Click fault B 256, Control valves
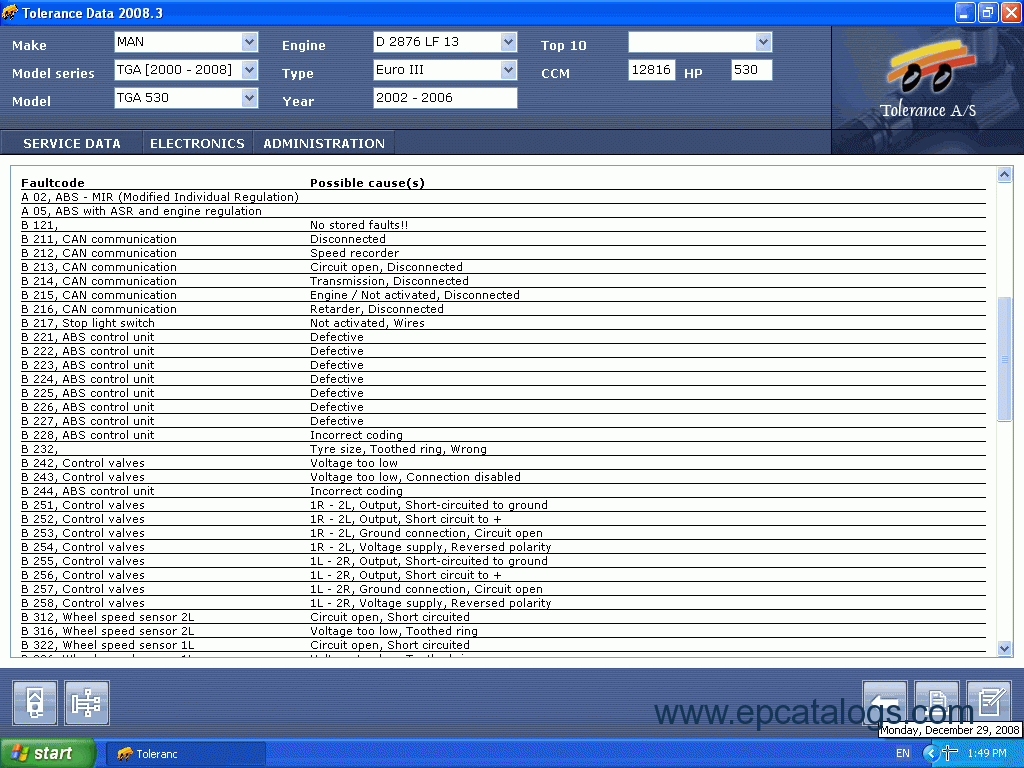Screen dimensions: 1024x768 pos(503,576)
